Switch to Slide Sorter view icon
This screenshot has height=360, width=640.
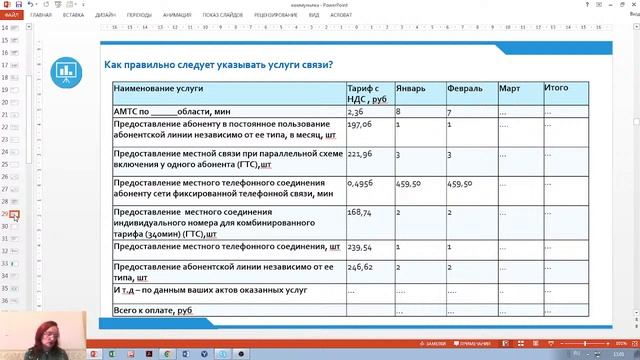(x=521, y=344)
